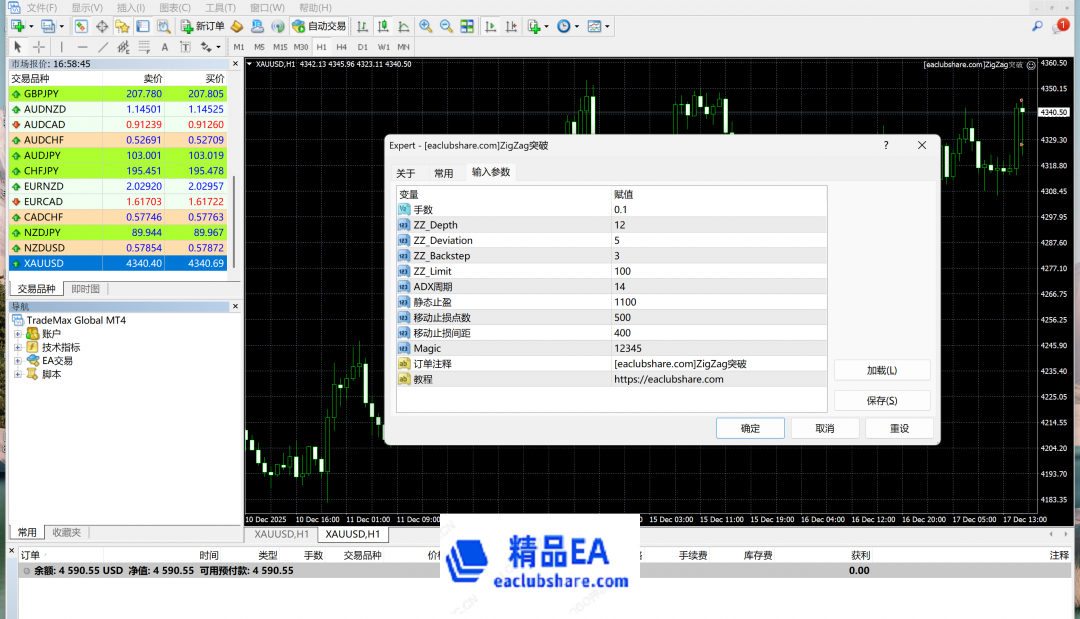Switch chart timeframe to M15
Image resolution: width=1080 pixels, height=619 pixels.
[280, 47]
